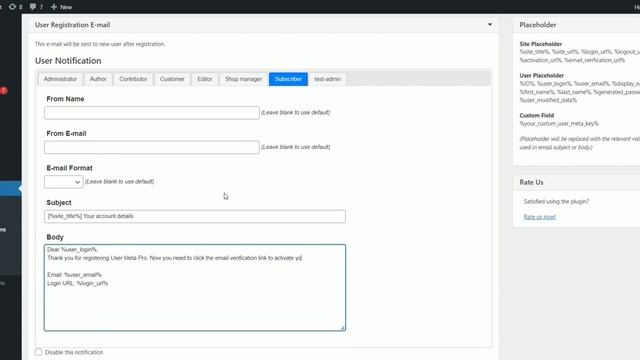Click the Placeholder panel title
Image resolution: width=640 pixels, height=360 pixels.
[x=538, y=25]
